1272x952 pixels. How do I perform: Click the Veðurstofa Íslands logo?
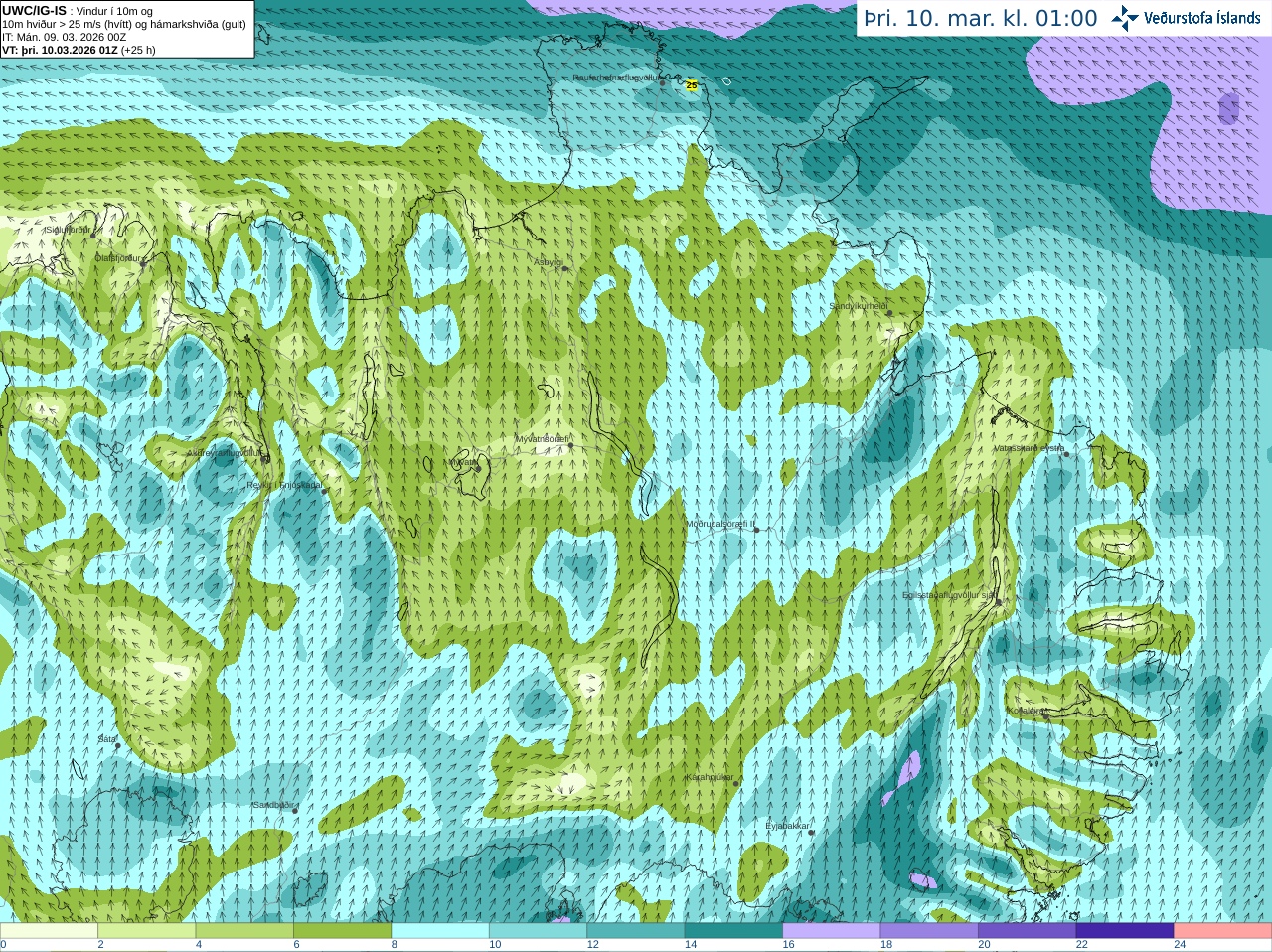click(x=1186, y=18)
